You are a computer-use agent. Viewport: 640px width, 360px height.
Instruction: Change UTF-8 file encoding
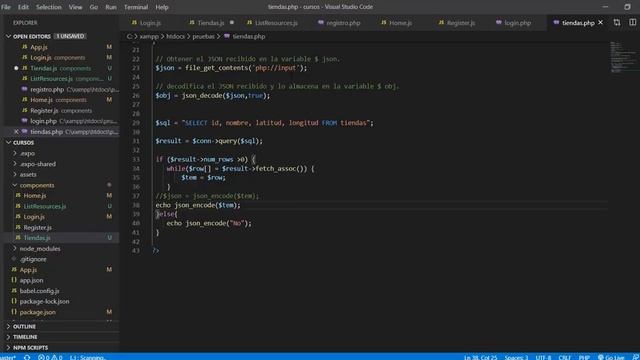[x=543, y=357]
